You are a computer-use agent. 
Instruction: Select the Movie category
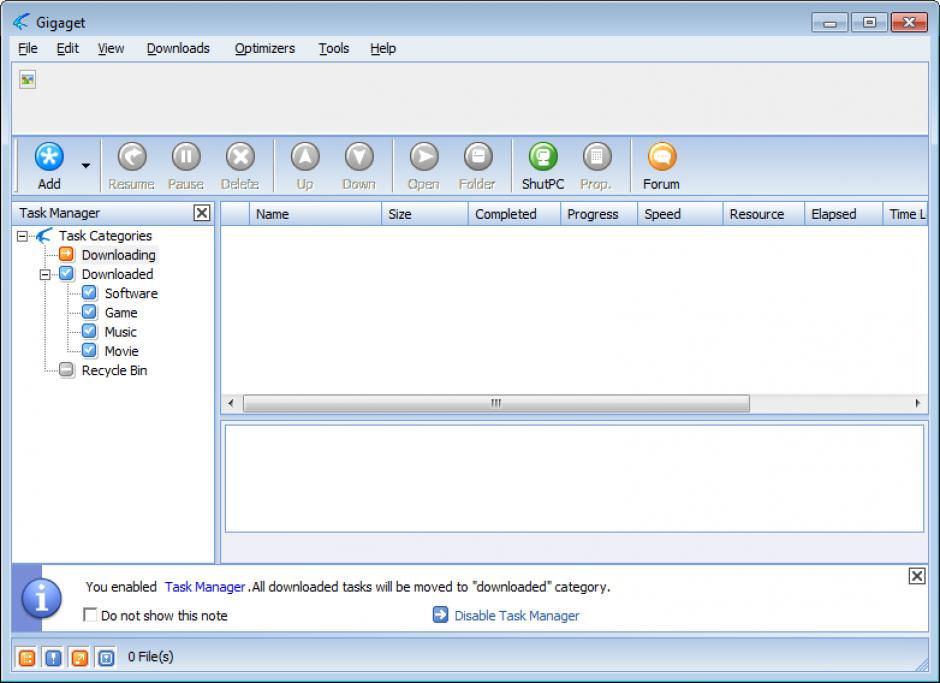pyautogui.click(x=122, y=351)
